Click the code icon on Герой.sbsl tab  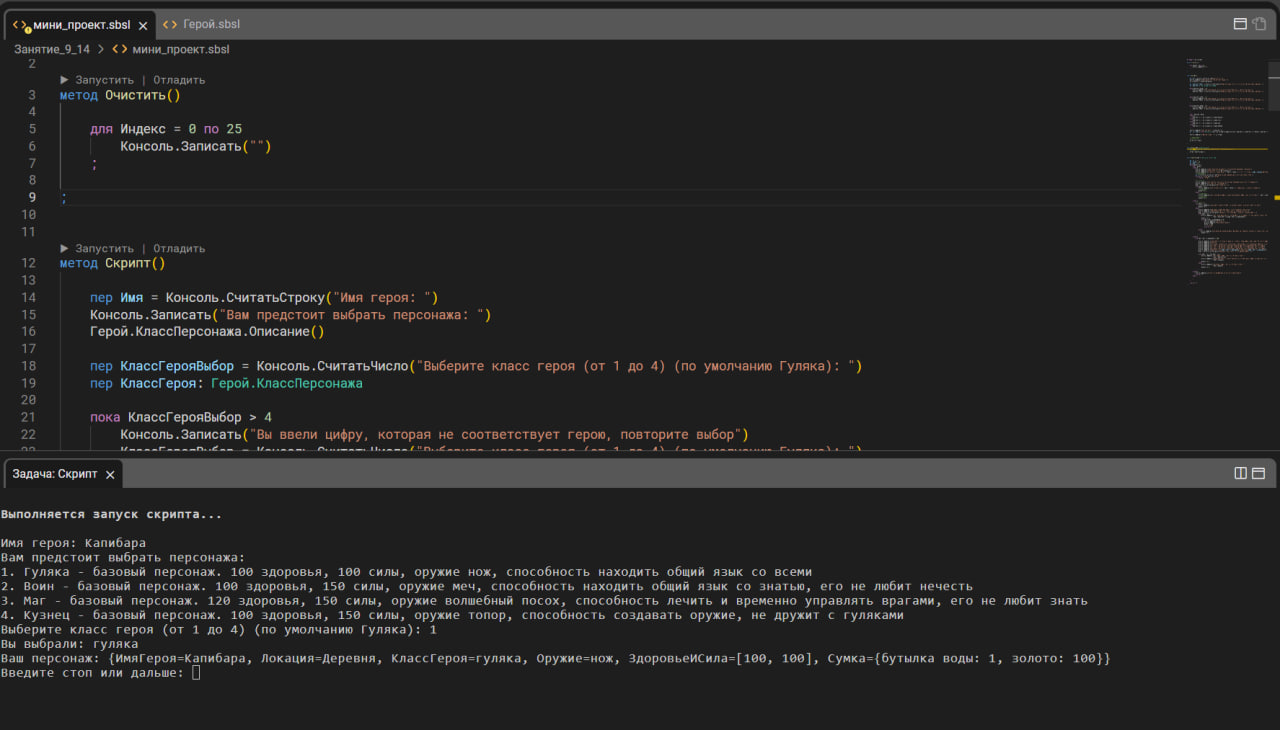[170, 24]
